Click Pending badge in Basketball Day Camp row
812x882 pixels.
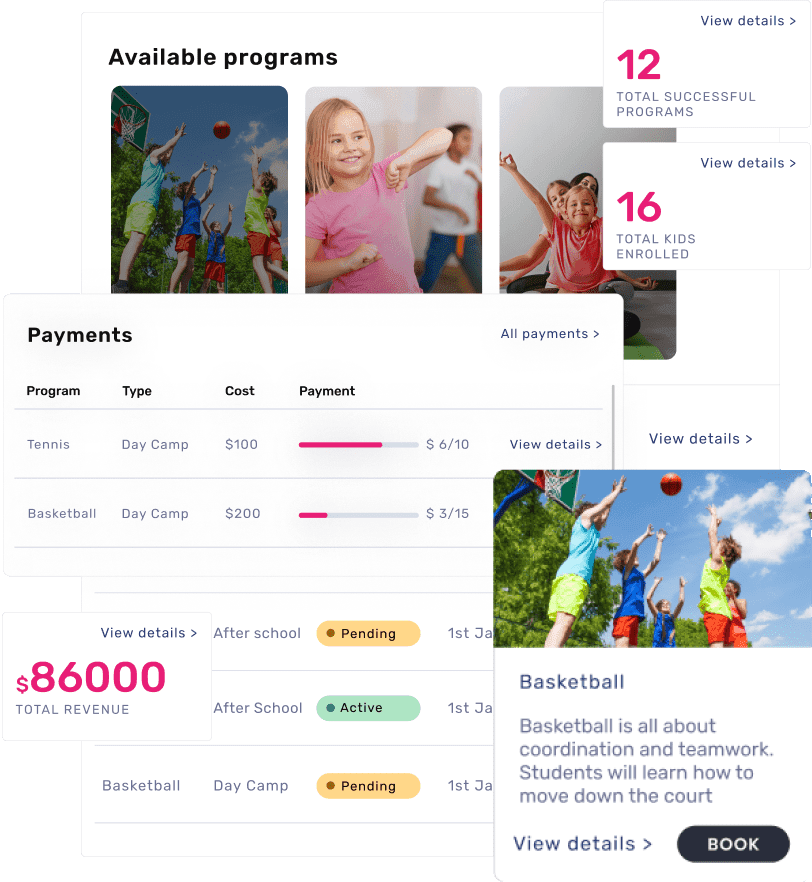tap(368, 786)
